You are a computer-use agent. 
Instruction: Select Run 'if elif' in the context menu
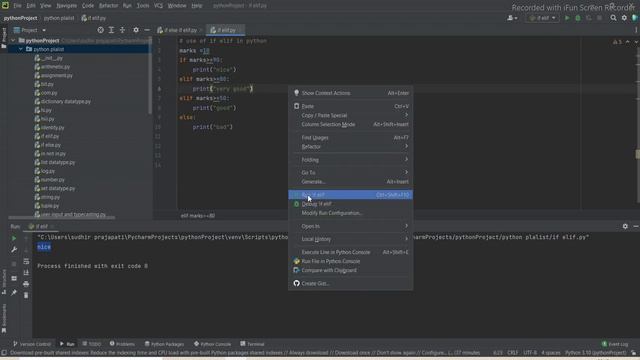click(351, 195)
